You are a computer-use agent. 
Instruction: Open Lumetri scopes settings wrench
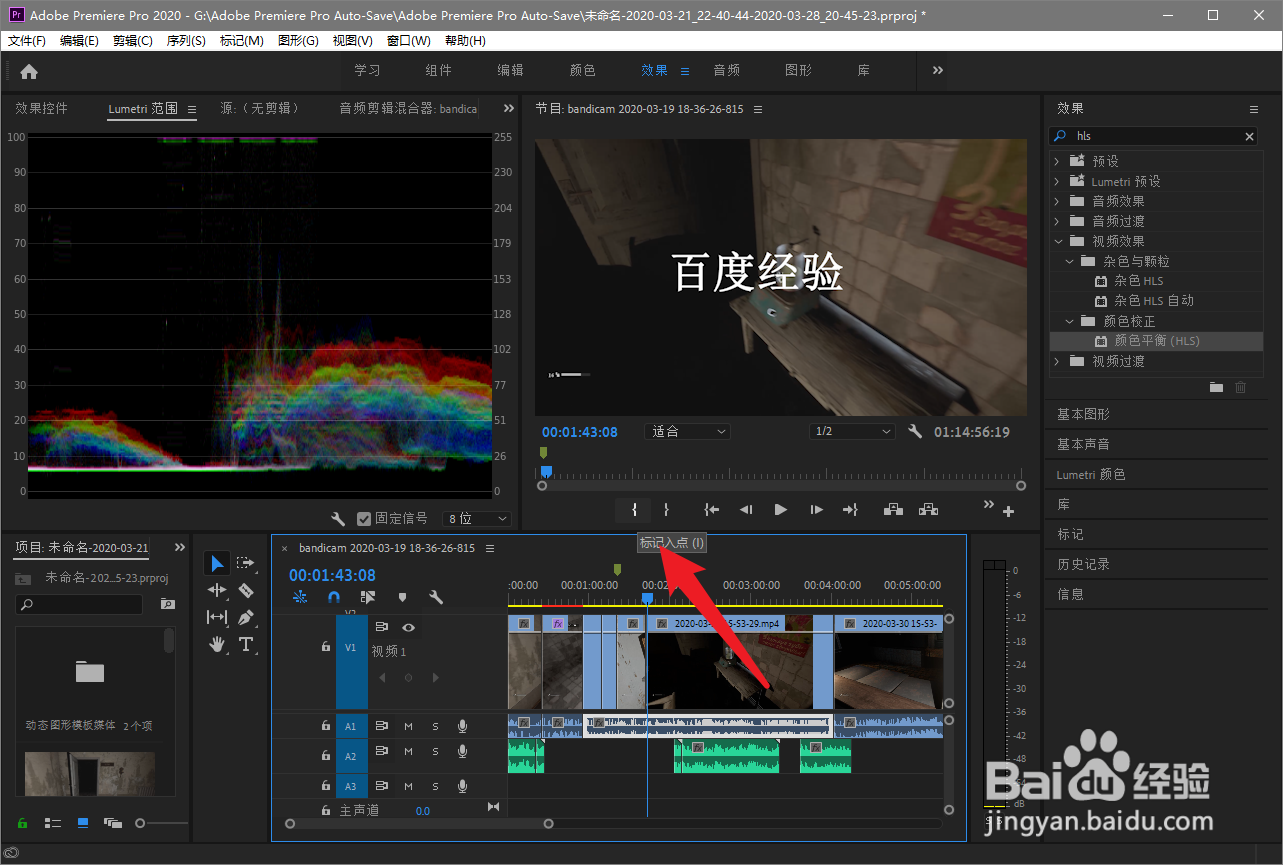click(338, 519)
